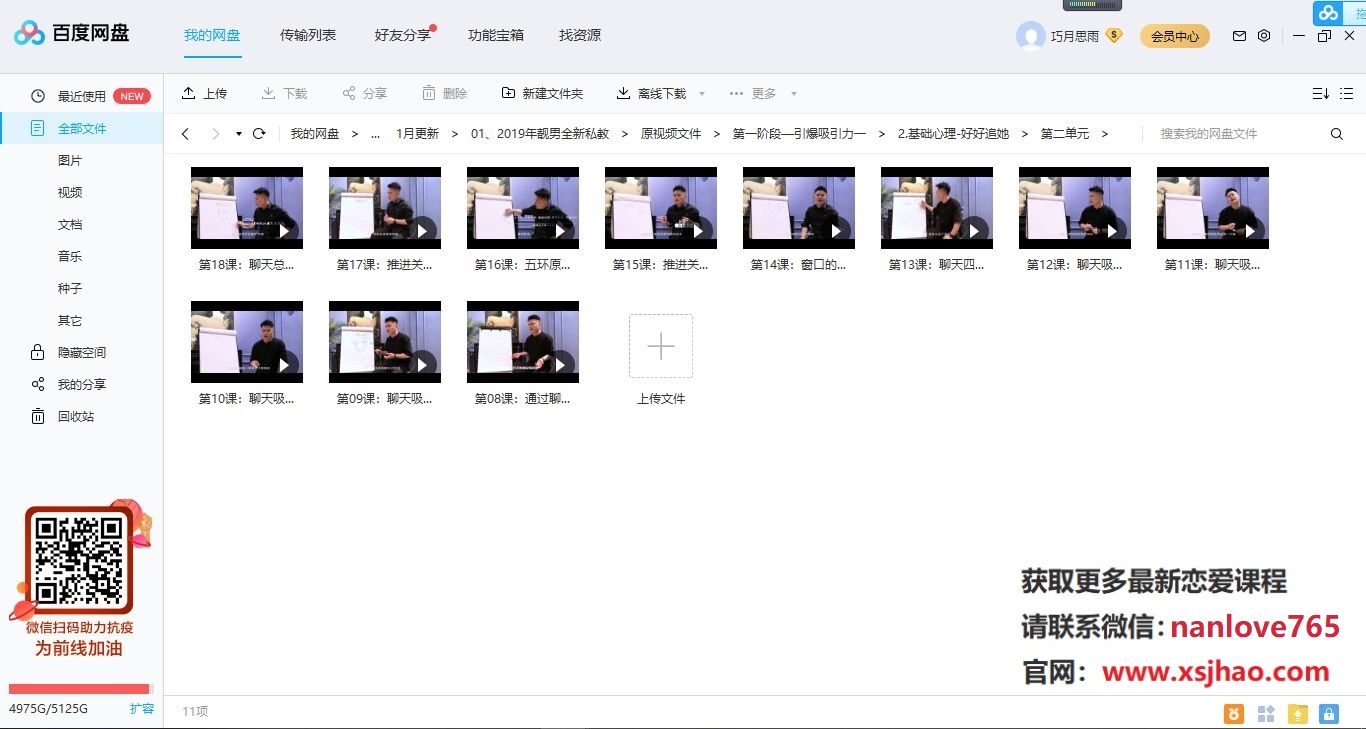Open the 传输列表 tab
The height and width of the screenshot is (729, 1366).
coord(308,35)
